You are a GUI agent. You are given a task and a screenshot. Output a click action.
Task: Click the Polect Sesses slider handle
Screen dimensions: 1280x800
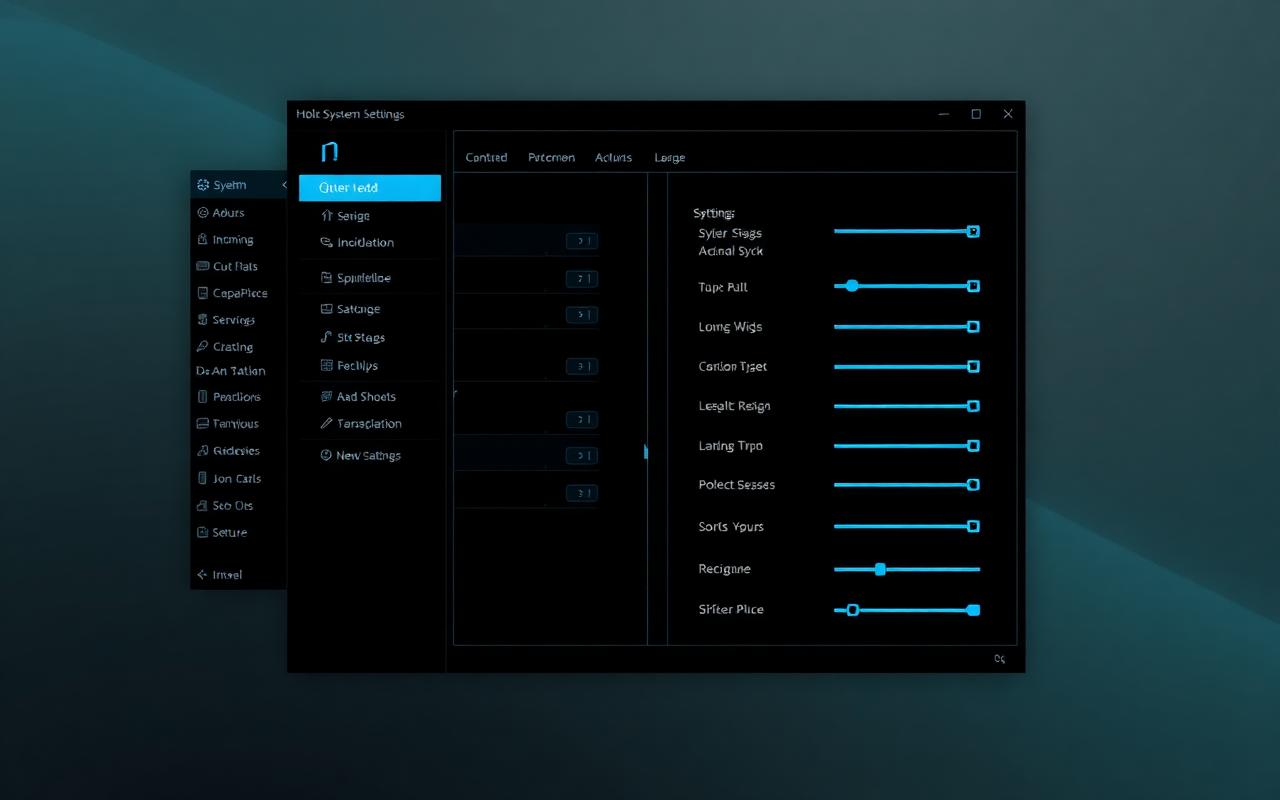[973, 485]
